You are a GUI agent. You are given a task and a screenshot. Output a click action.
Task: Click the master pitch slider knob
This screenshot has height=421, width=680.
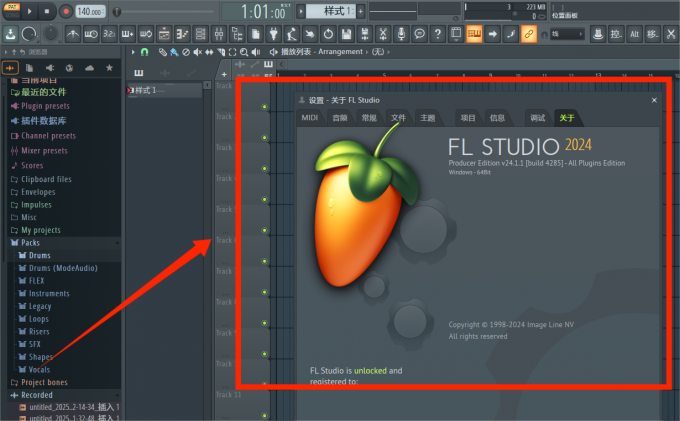point(116,12)
